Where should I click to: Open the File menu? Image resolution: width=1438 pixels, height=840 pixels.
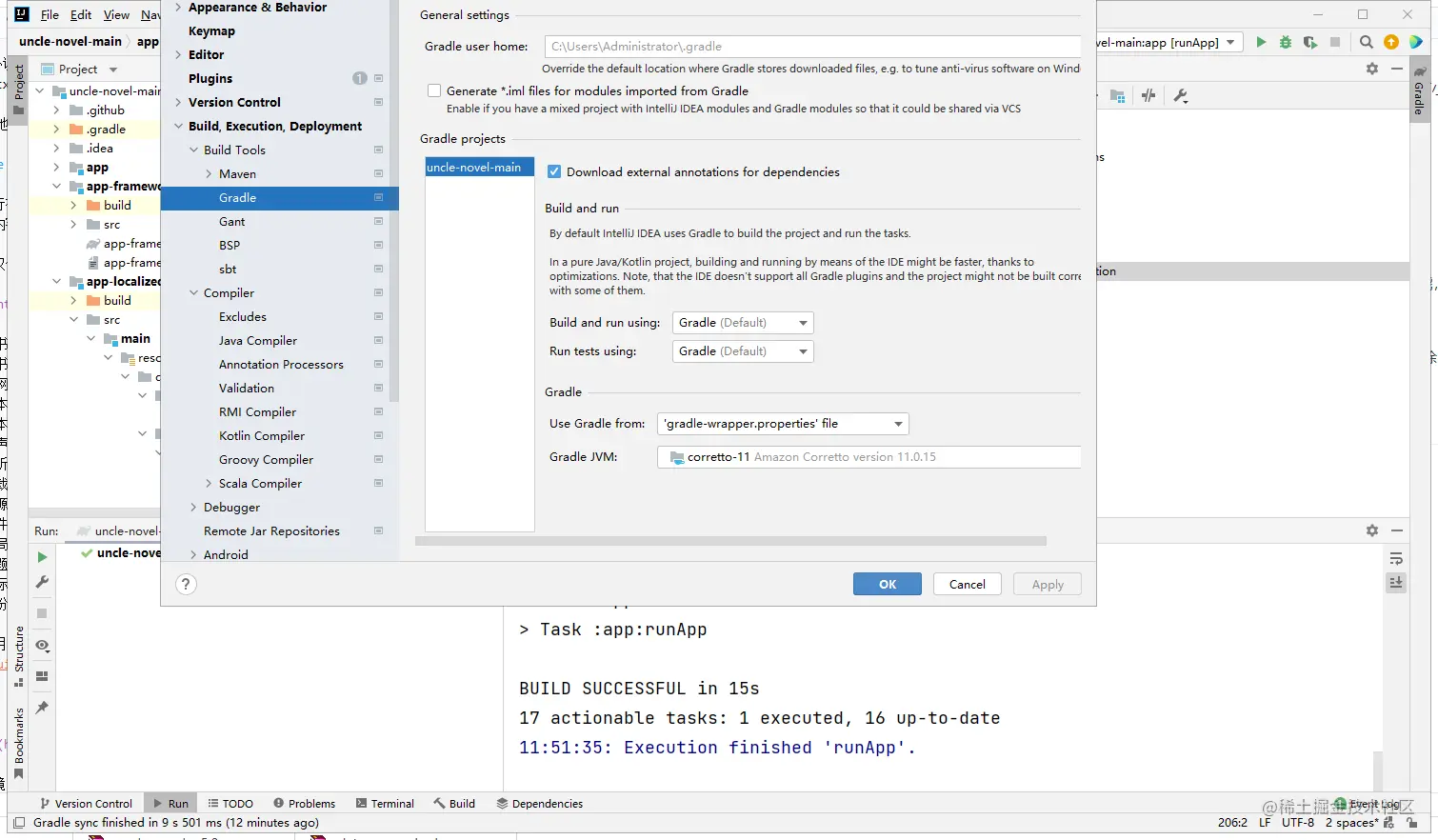click(50, 15)
